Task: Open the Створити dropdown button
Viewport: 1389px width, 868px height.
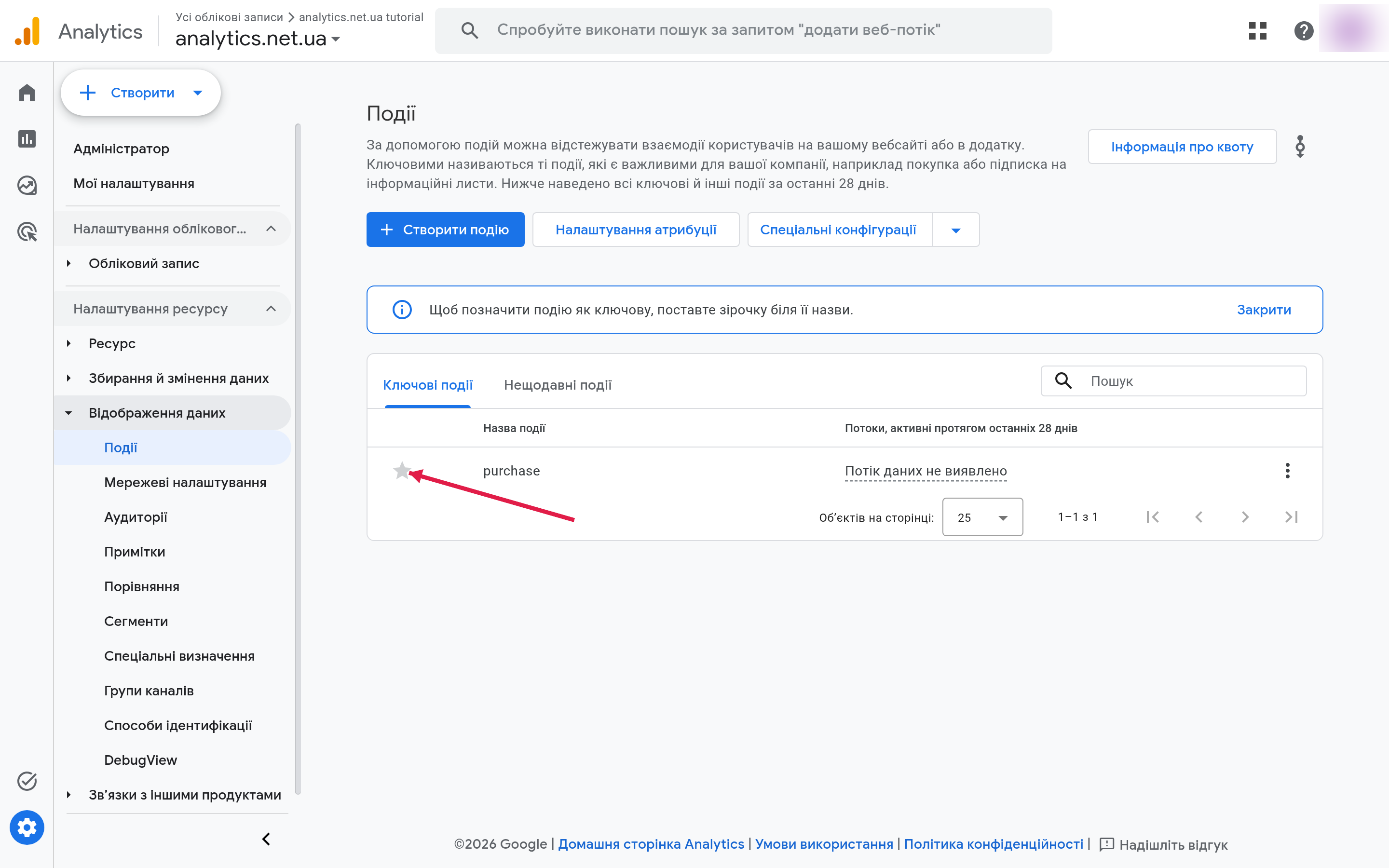Action: (141, 93)
